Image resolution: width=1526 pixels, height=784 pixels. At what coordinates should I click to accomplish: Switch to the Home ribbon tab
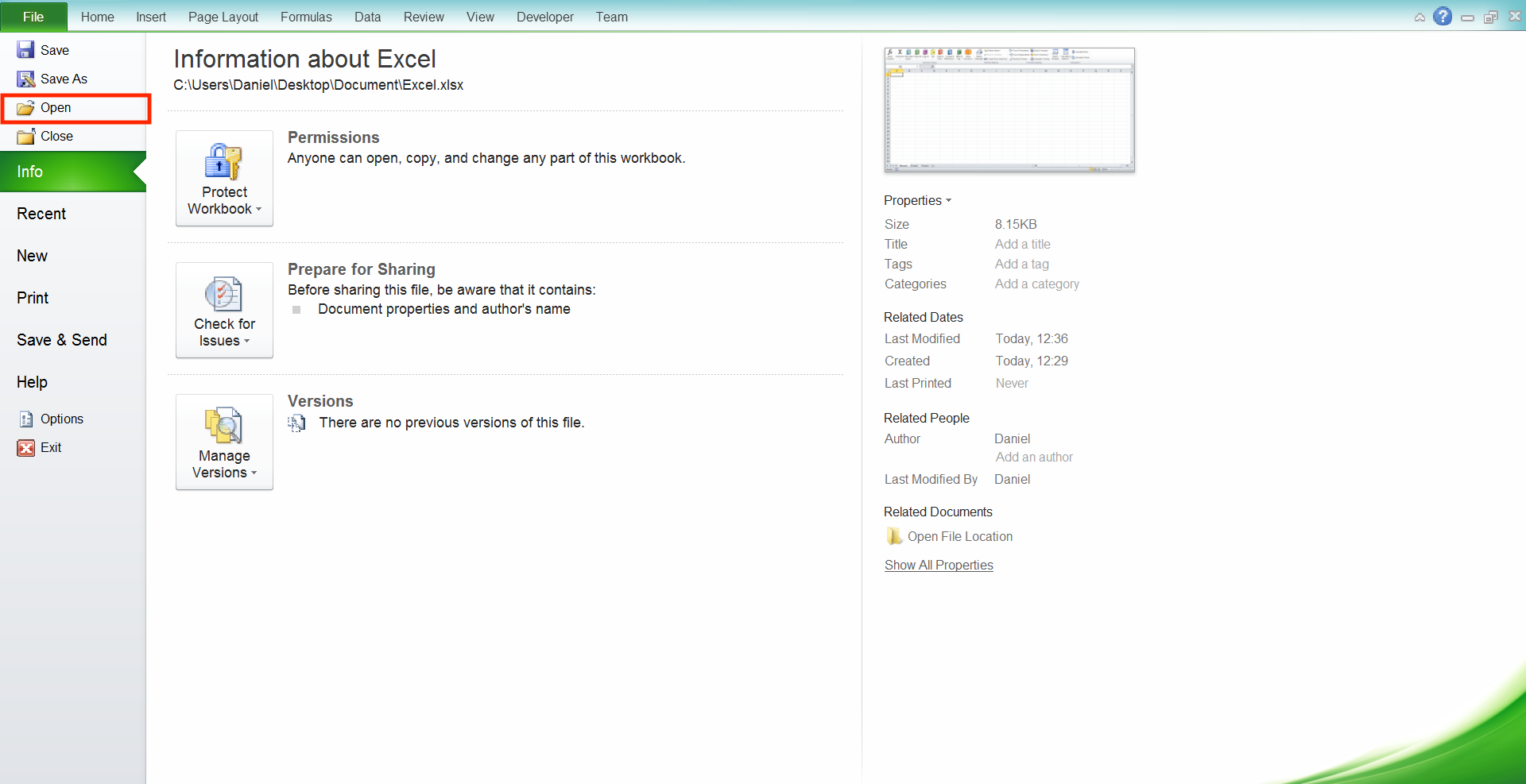click(x=97, y=17)
